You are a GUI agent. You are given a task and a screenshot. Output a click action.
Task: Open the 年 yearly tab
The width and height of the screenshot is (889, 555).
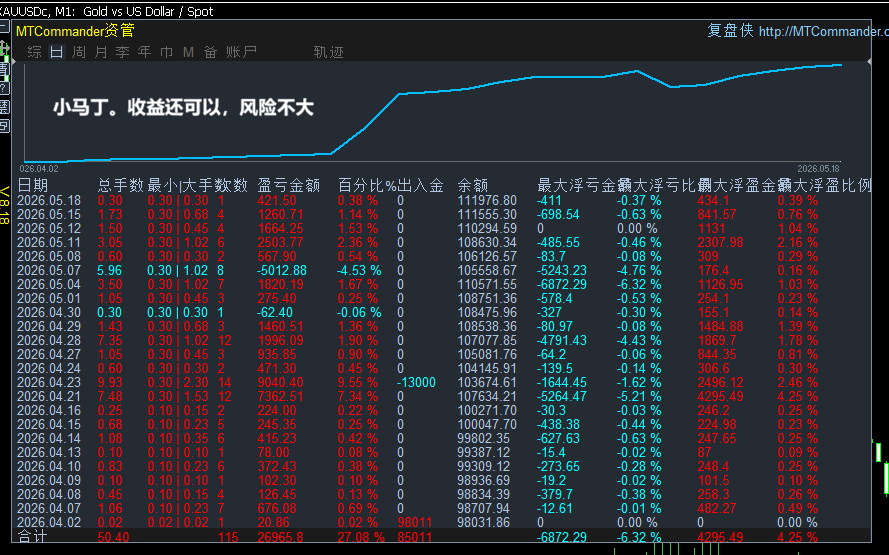pos(145,52)
